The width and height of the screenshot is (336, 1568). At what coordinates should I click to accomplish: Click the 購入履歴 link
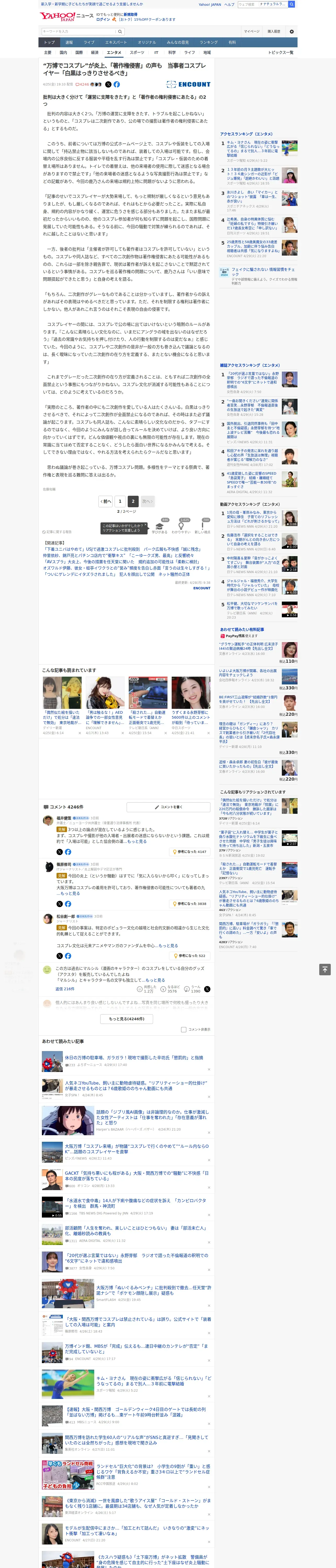pyautogui.click(x=274, y=32)
